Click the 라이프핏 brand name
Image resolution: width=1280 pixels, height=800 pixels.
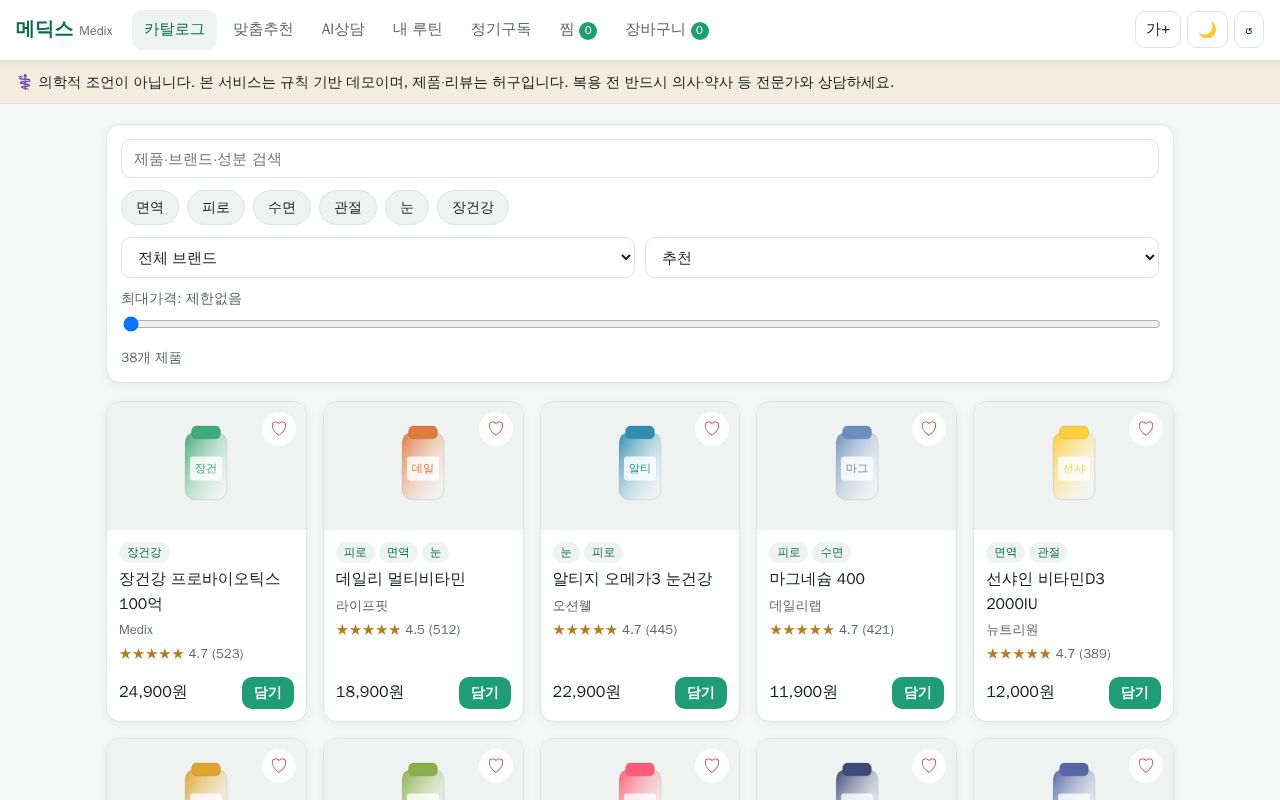[362, 606]
